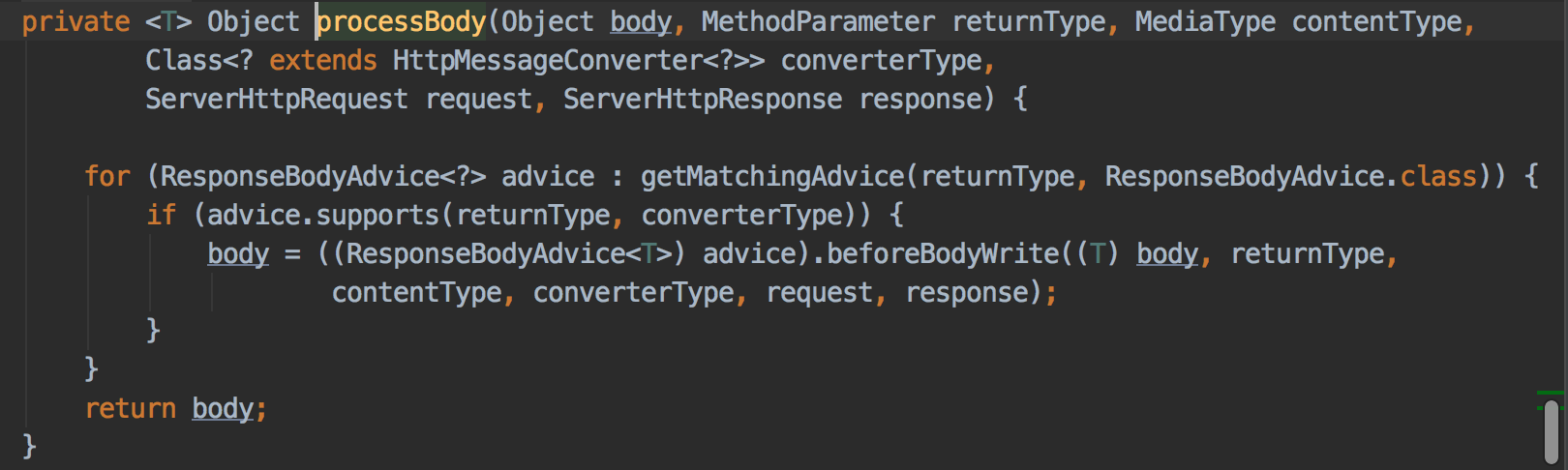Click the ServerHttpResponse type

coord(702,99)
